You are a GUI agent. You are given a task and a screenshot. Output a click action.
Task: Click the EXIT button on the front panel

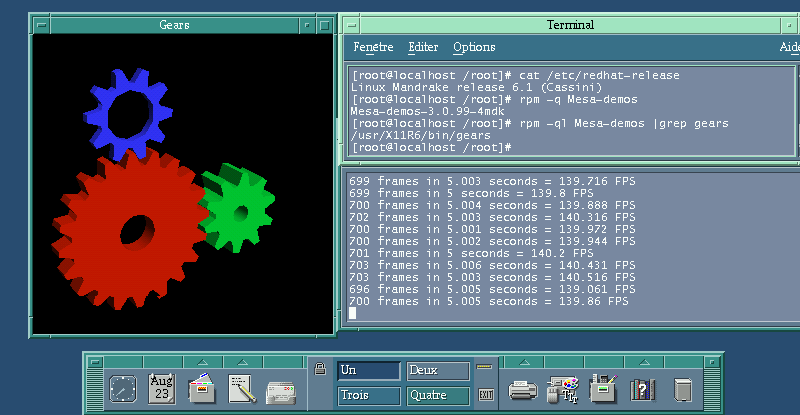486,395
